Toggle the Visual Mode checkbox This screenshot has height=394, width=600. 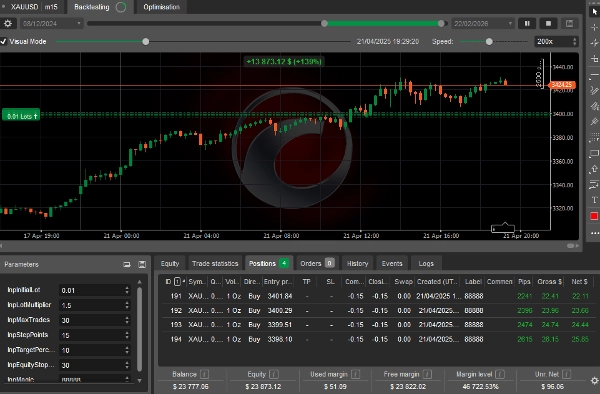(3, 41)
